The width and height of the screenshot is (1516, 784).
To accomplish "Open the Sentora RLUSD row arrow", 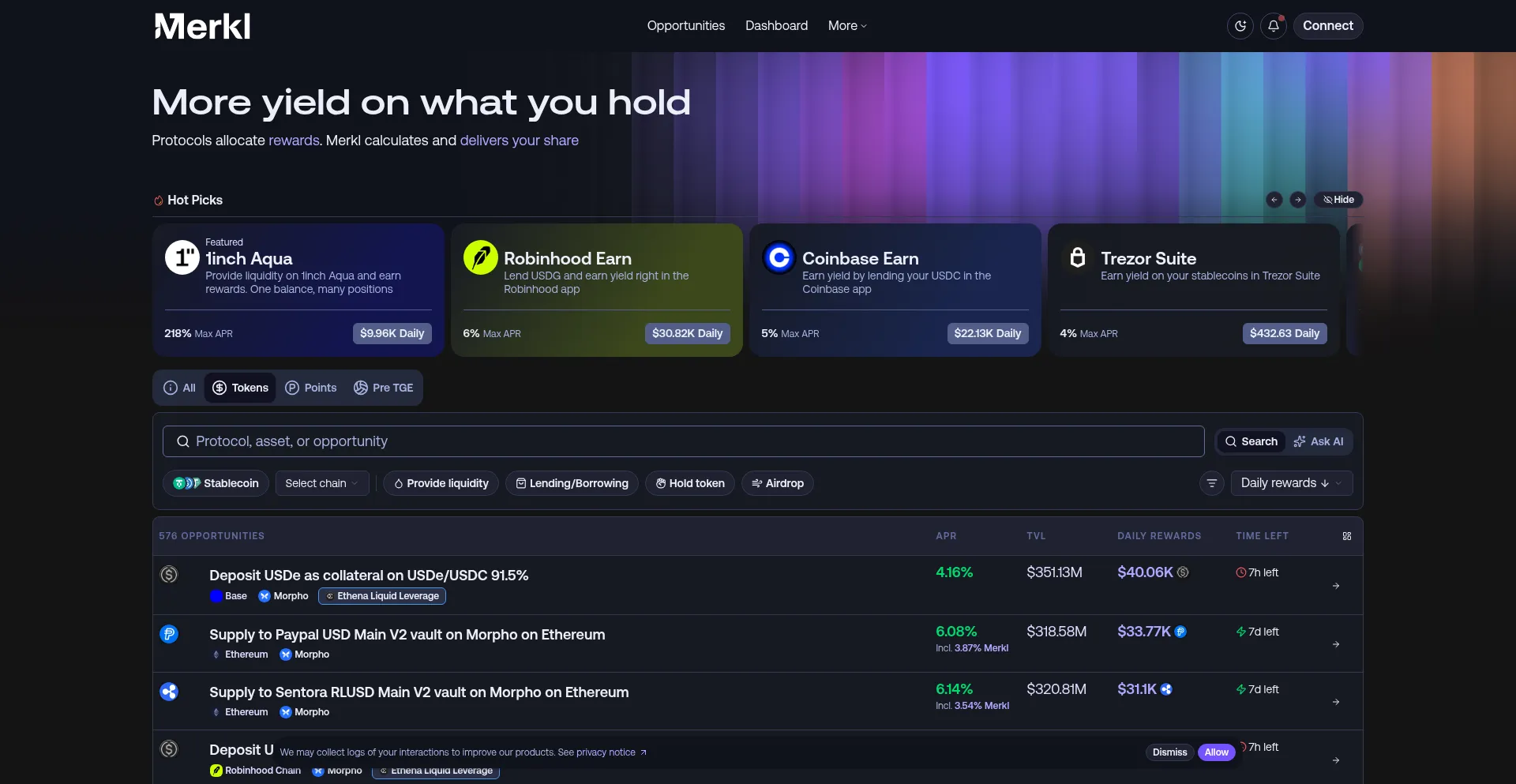I will (1336, 702).
